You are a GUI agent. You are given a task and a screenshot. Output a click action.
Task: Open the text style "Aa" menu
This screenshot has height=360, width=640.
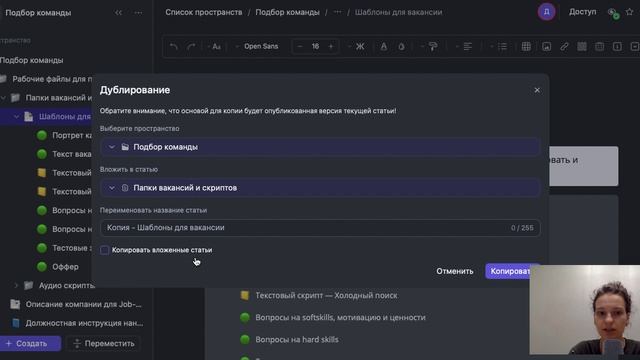[215, 47]
